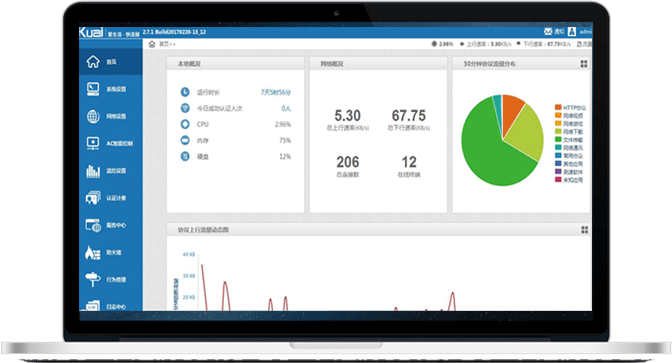Click the 30 KB axis label on chart
The height and width of the screenshot is (363, 672).
189,276
